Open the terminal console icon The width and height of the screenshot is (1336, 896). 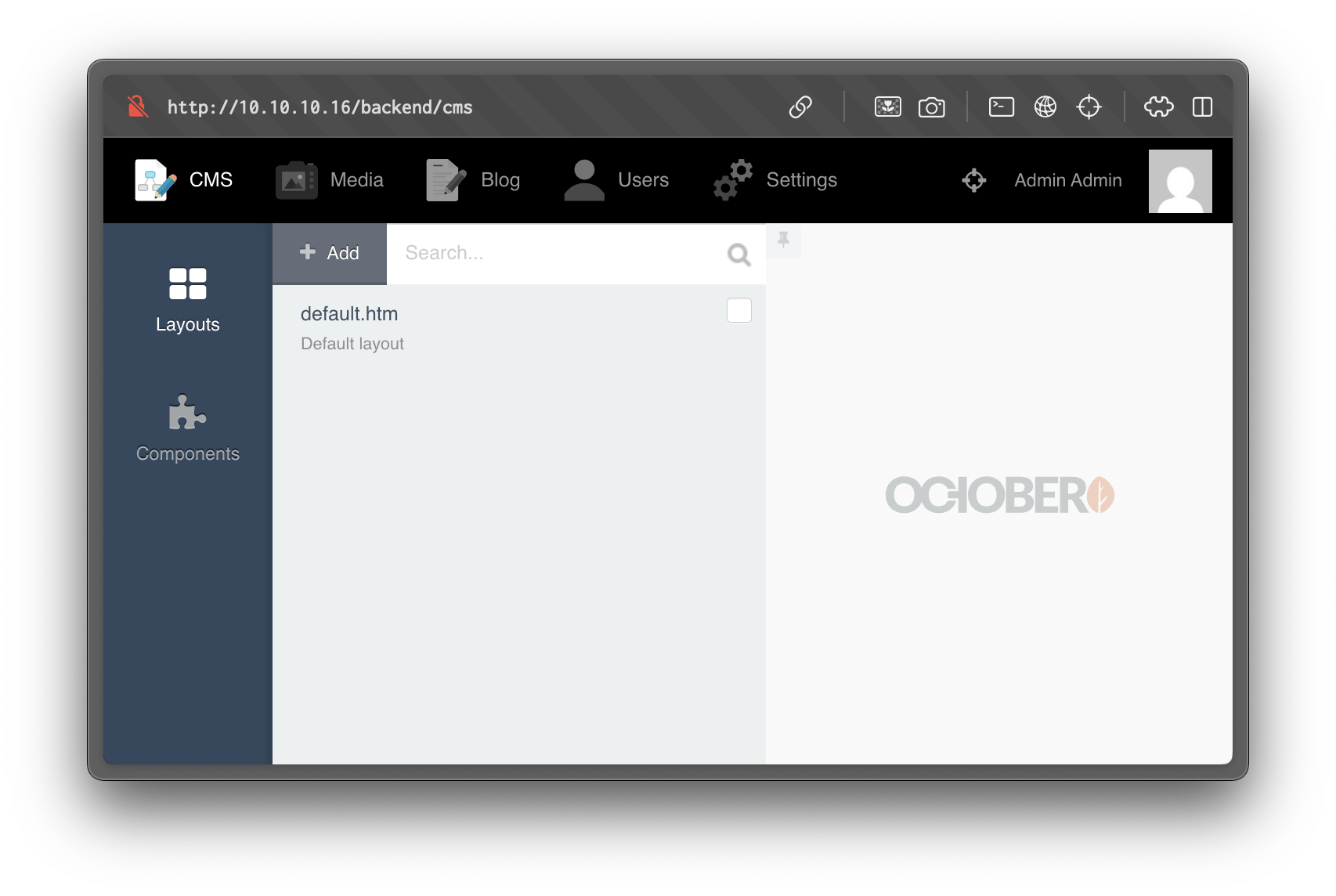1002,107
